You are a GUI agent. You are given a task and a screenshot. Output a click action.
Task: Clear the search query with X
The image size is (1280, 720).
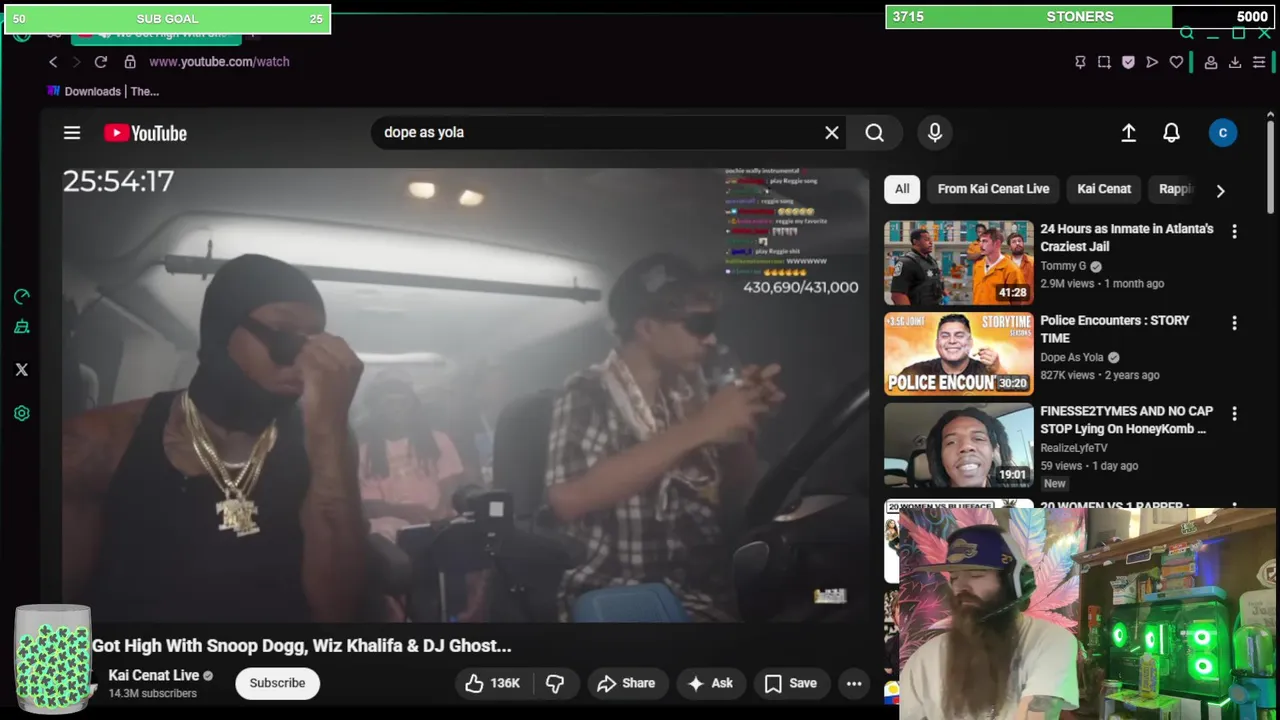pyautogui.click(x=832, y=132)
